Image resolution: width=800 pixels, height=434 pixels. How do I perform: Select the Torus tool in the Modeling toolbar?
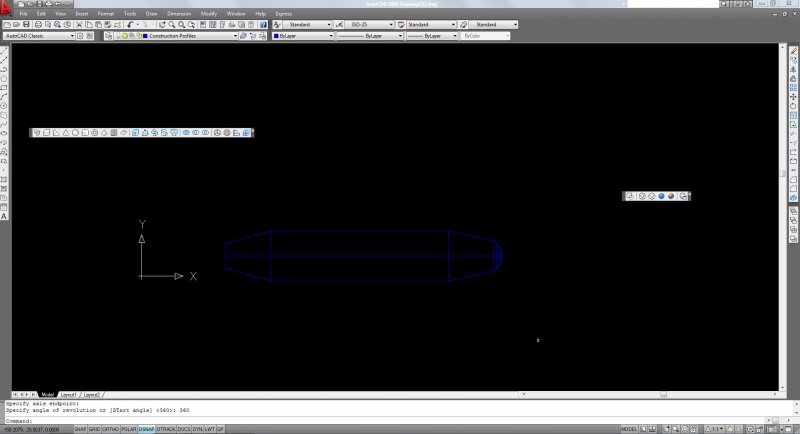pos(94,133)
